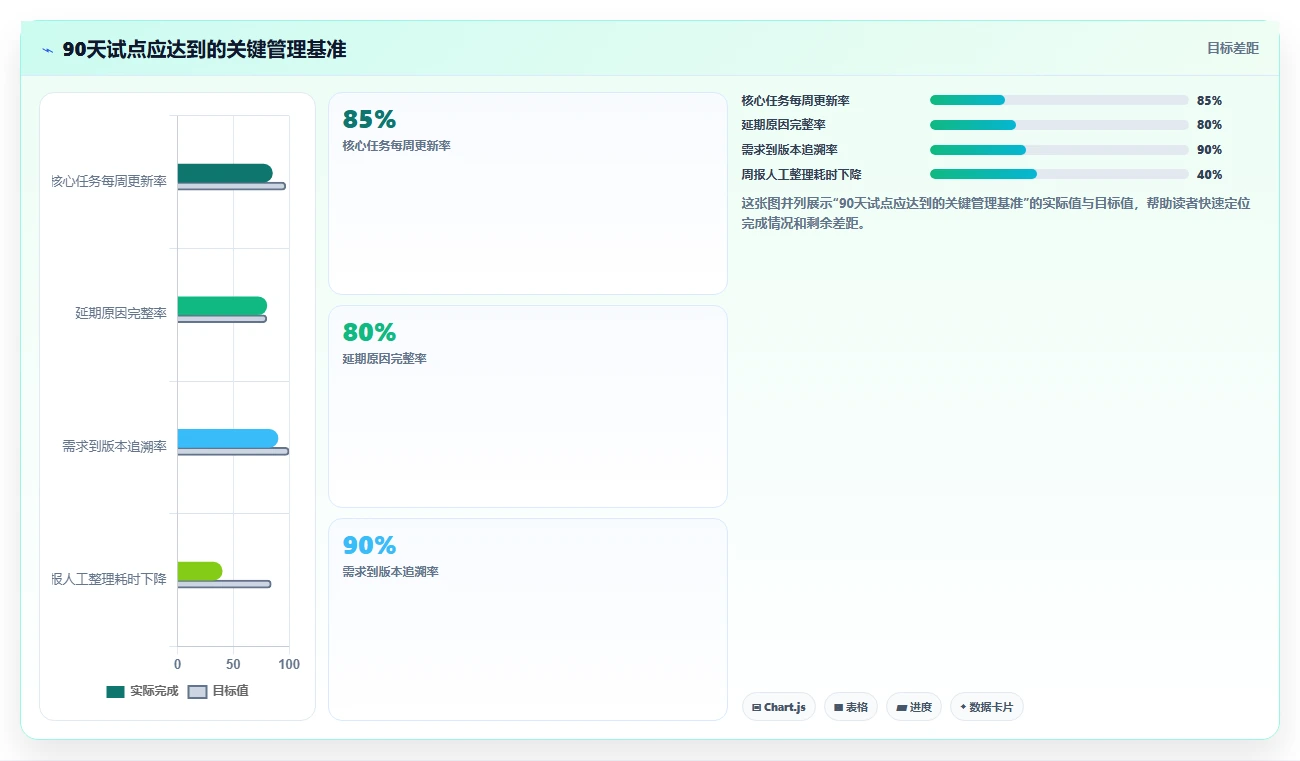Click the dark green 核心任务每周更新率 chart bar
Viewport: 1300px width, 761px height.
click(225, 173)
